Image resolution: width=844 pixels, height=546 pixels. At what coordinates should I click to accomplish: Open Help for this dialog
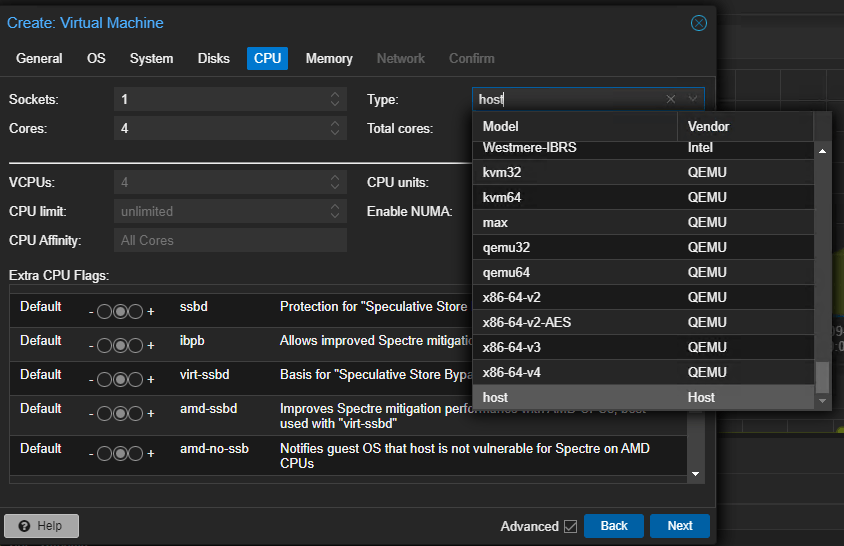point(41,526)
